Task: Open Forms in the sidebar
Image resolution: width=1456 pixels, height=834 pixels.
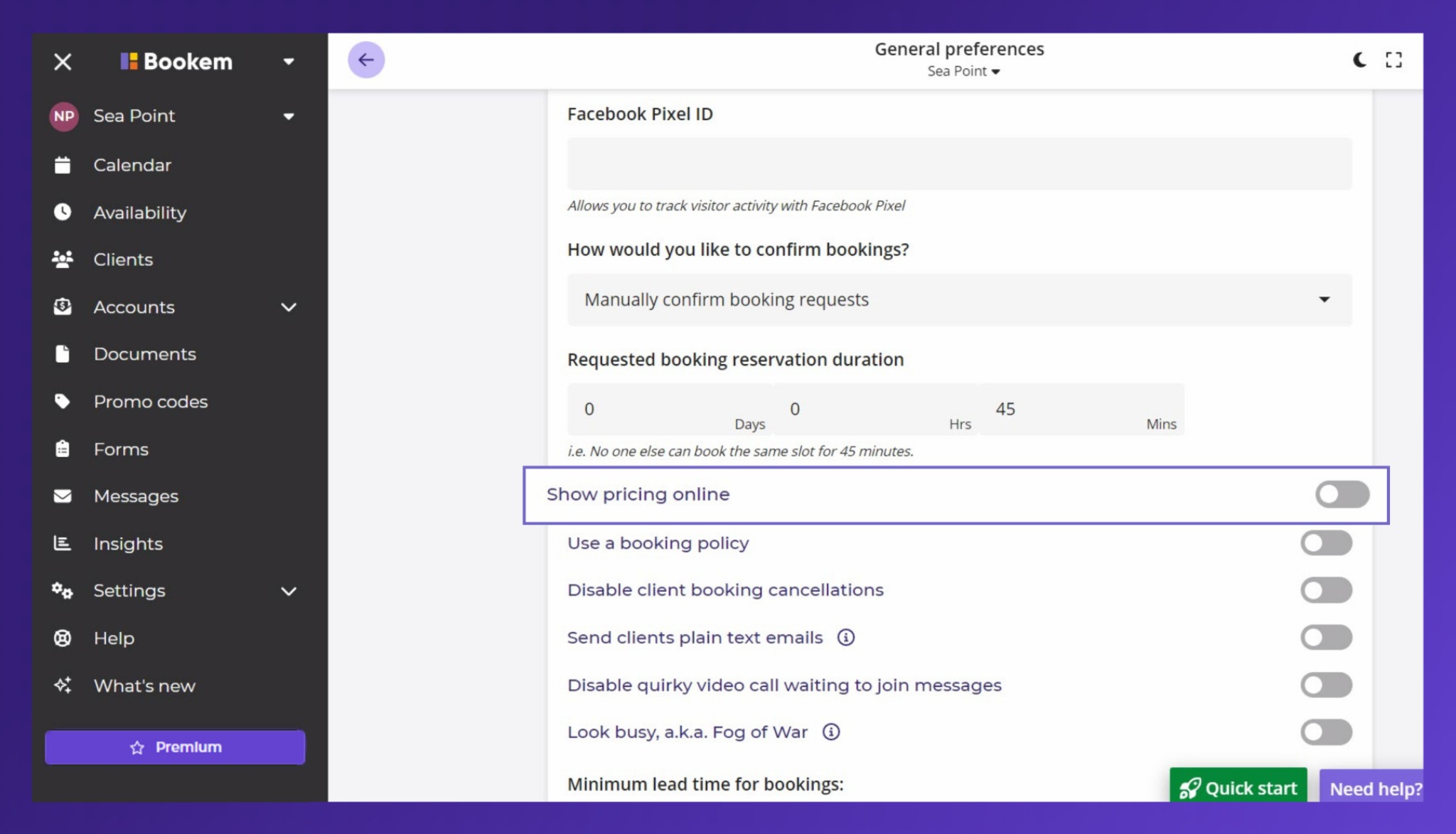Action: pyautogui.click(x=121, y=449)
